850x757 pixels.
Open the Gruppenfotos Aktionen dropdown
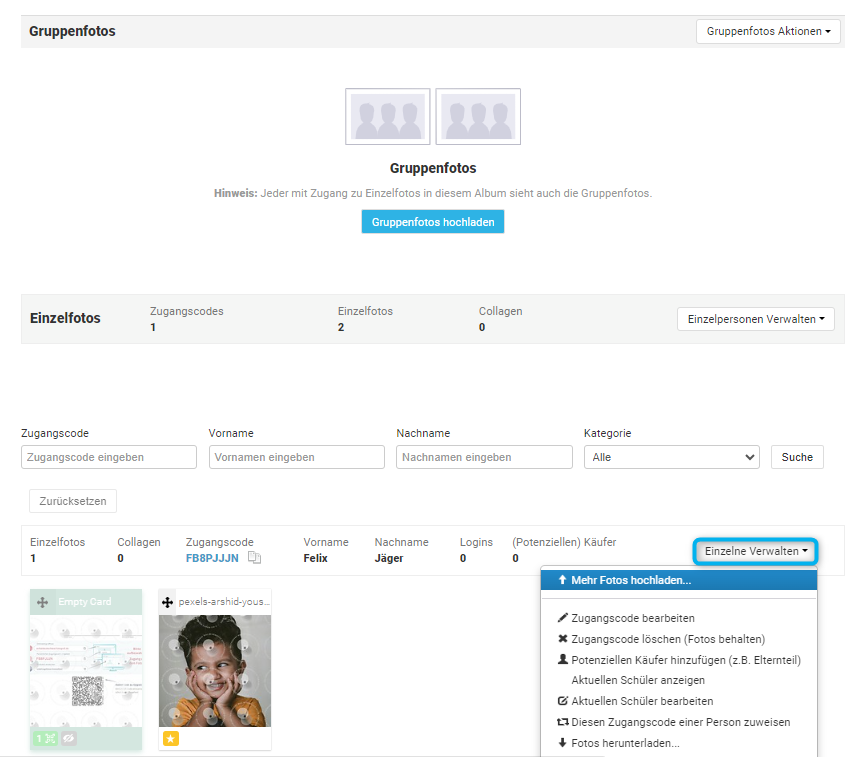(768, 31)
